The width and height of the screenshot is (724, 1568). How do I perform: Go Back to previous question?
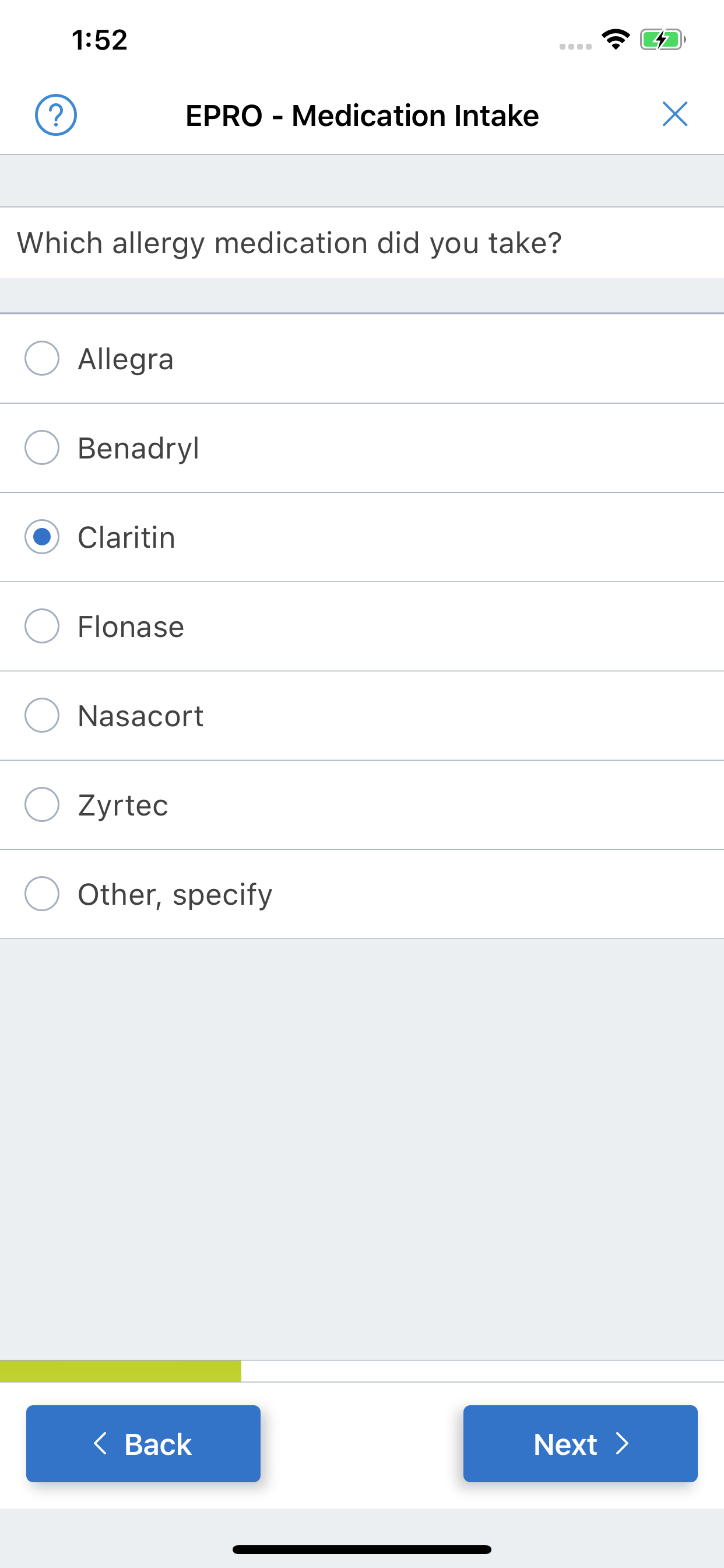[143, 1444]
